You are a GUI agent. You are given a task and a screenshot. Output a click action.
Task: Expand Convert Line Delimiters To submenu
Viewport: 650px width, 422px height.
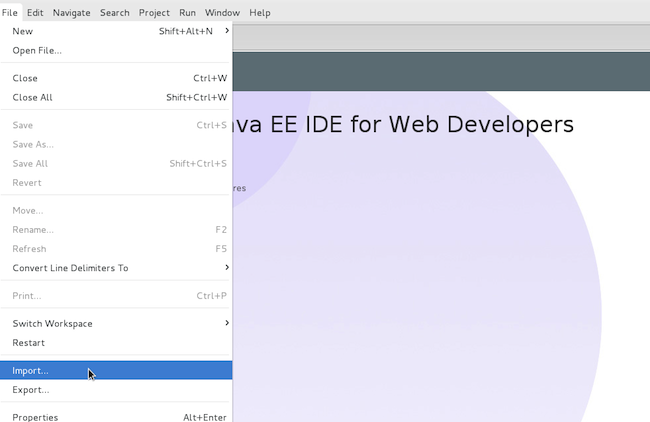point(116,268)
